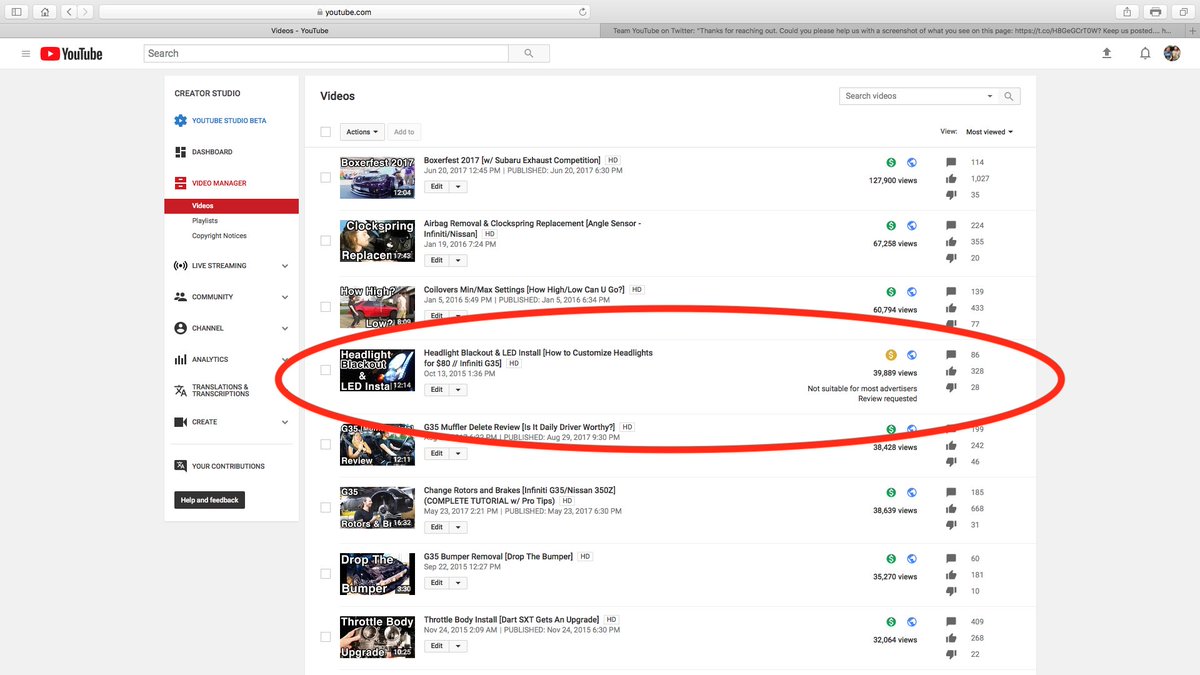1200x675 pixels.
Task: Open the G35 Bumper Removal title link
Action: (x=498, y=556)
